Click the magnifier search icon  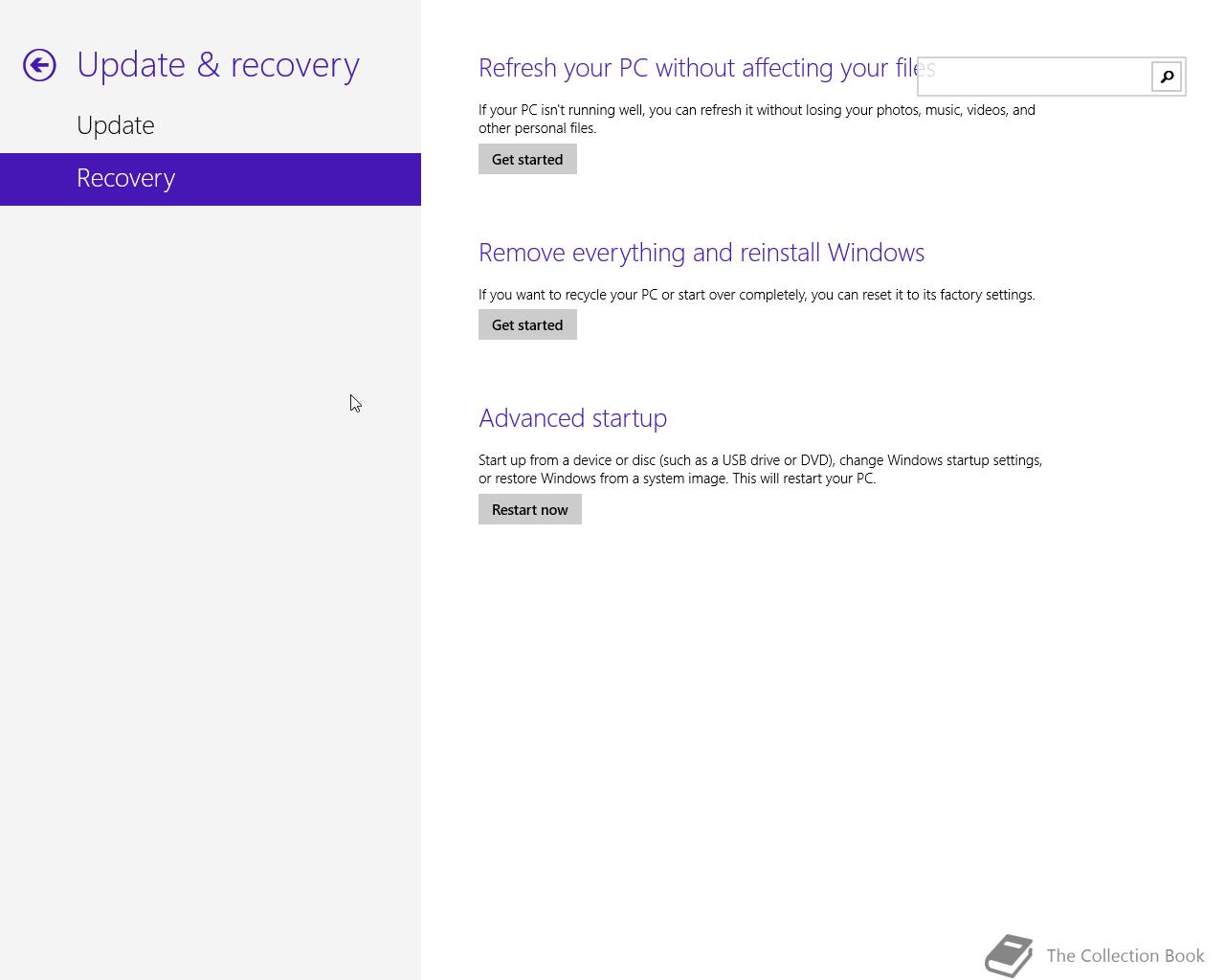point(1167,77)
